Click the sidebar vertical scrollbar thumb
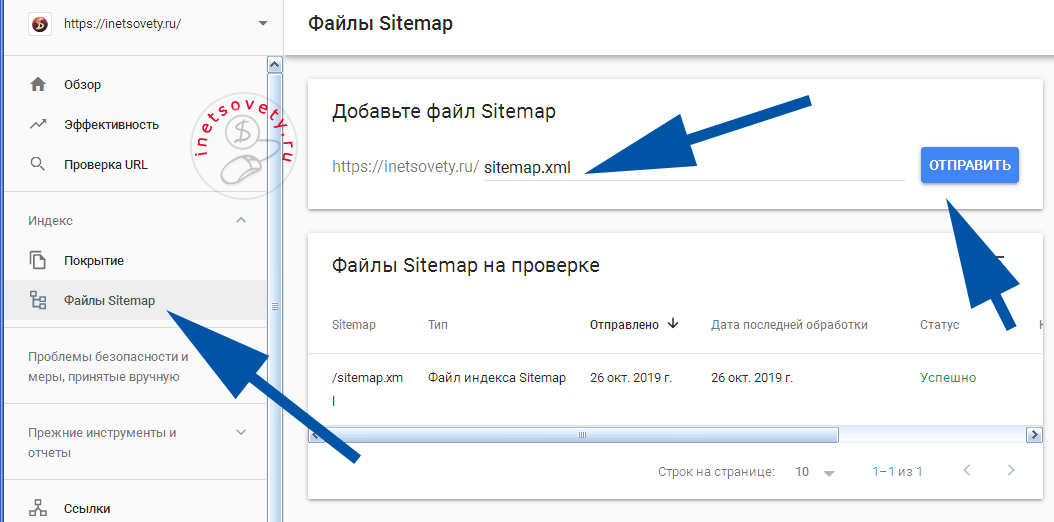This screenshot has height=522, width=1054. 274,307
